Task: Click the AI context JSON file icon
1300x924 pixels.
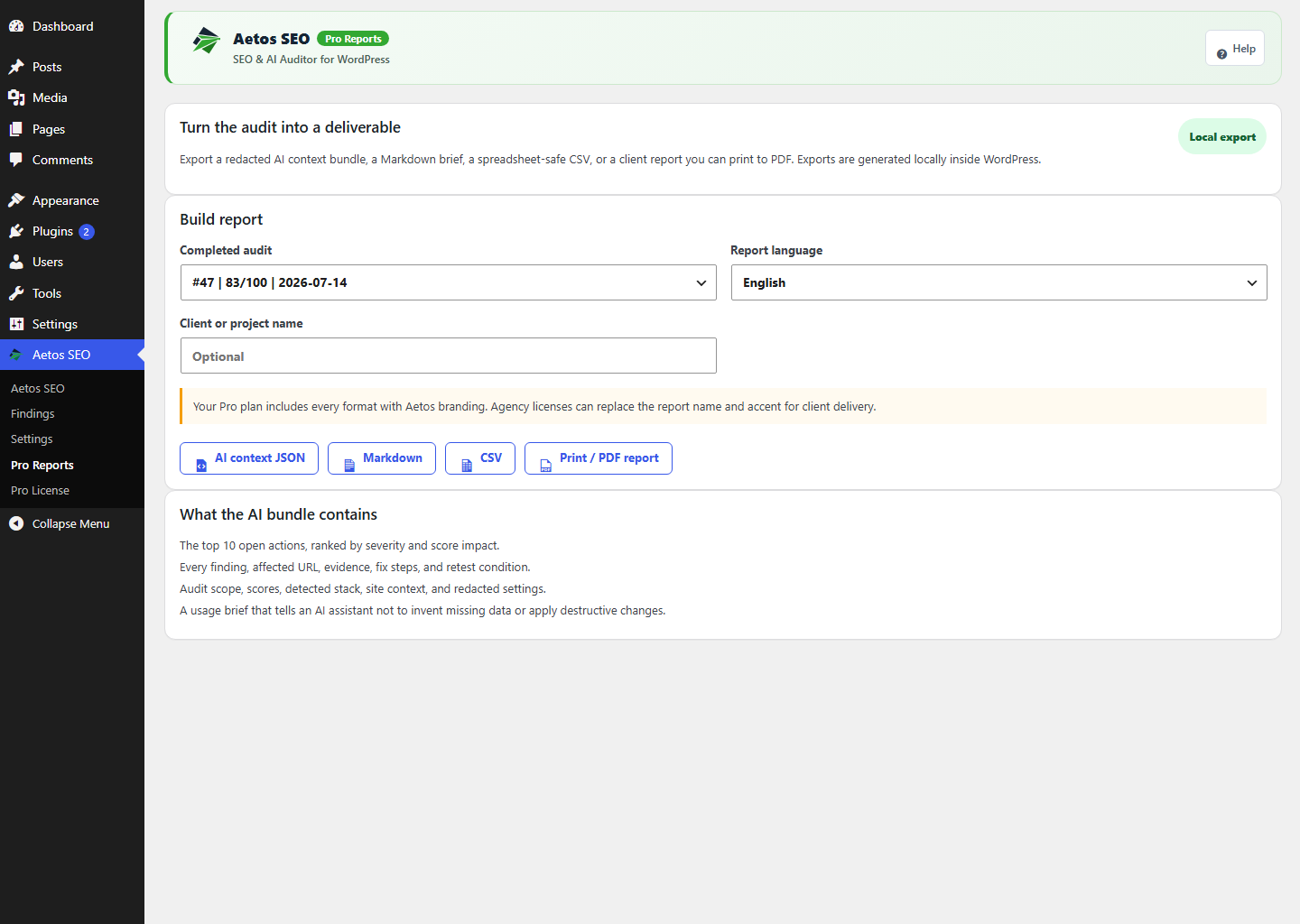Action: (201, 466)
